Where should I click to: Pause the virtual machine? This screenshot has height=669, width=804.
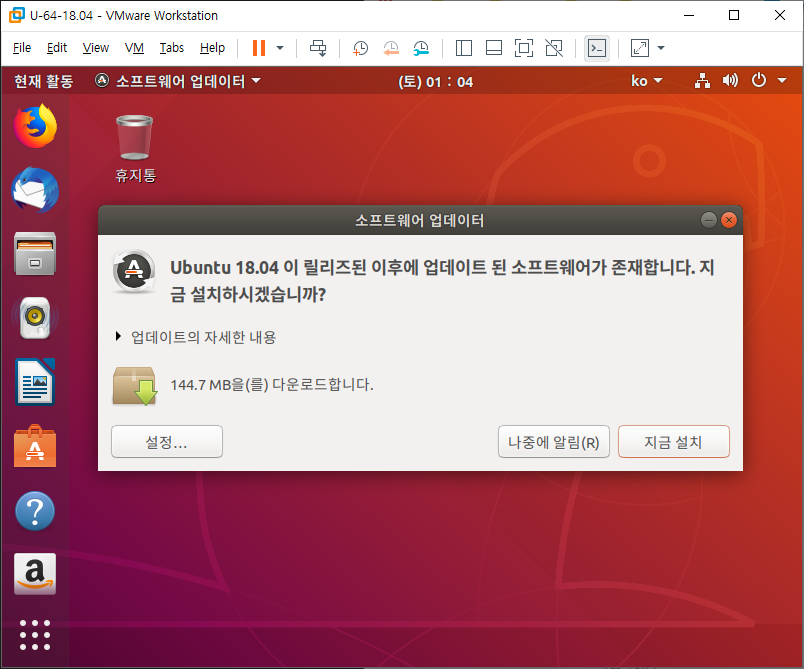259,48
